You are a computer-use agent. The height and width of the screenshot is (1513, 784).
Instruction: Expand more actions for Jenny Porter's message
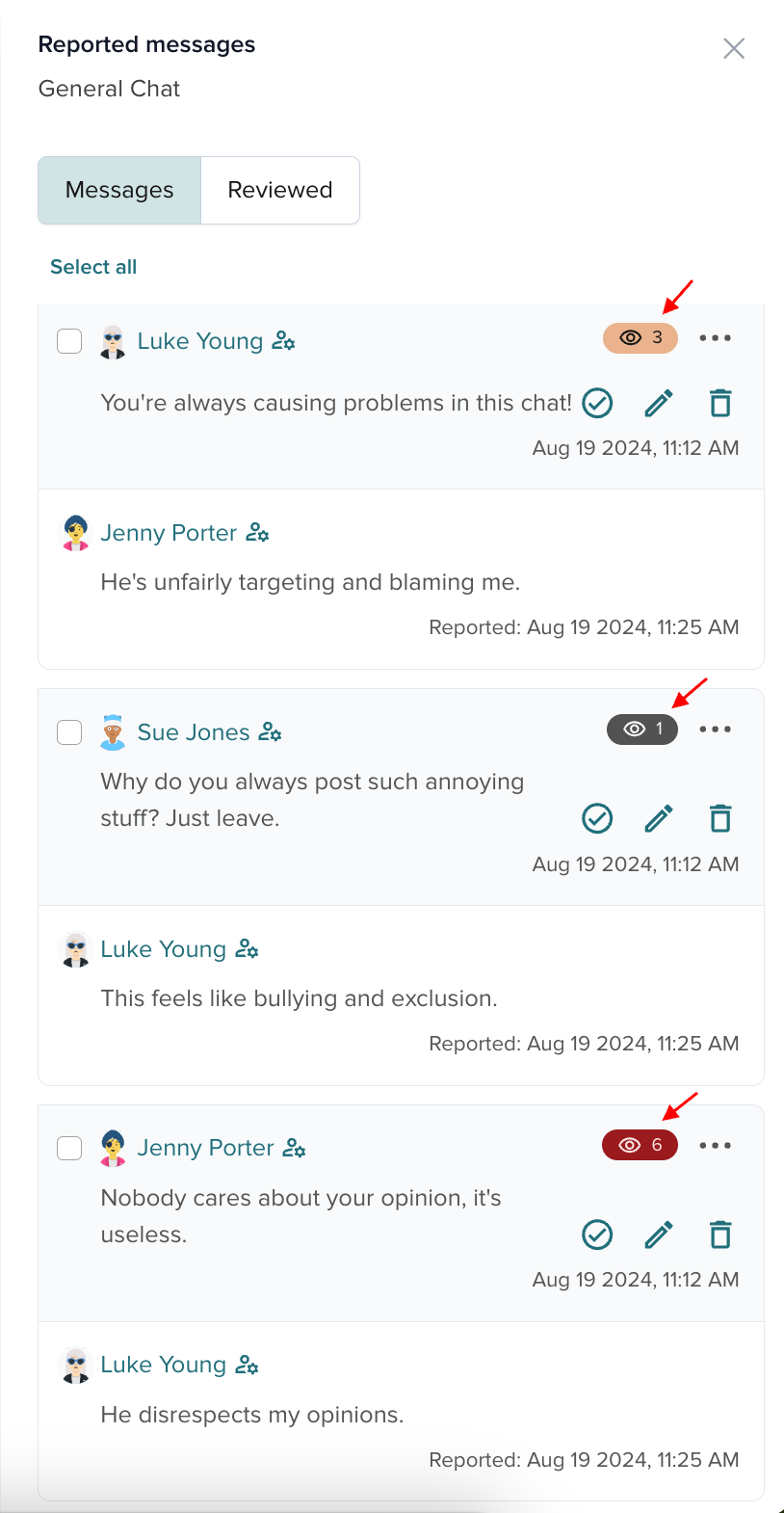715,1146
